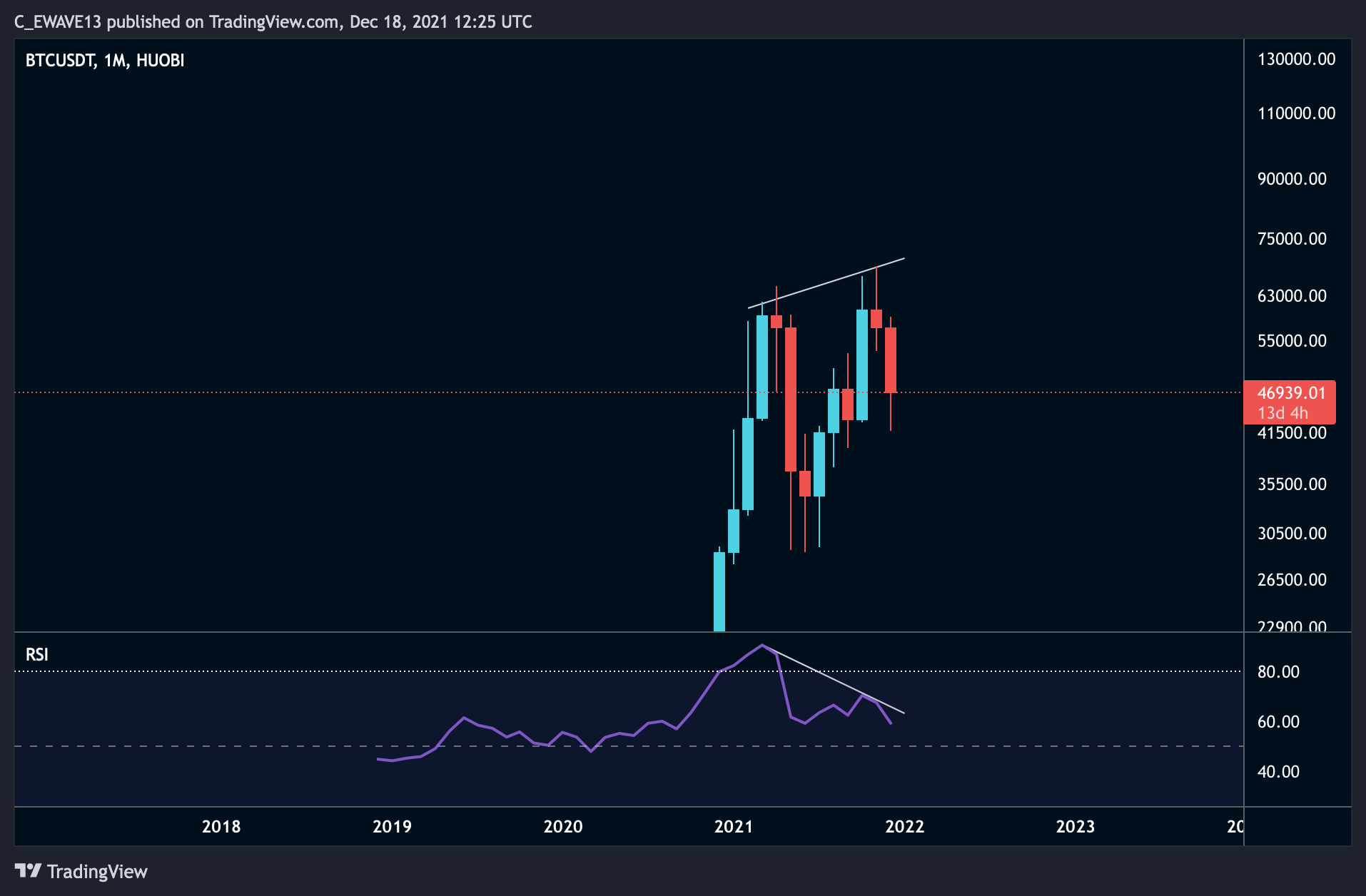Image resolution: width=1366 pixels, height=896 pixels.
Task: Click the 55000.00 price axis label
Action: [1292, 341]
